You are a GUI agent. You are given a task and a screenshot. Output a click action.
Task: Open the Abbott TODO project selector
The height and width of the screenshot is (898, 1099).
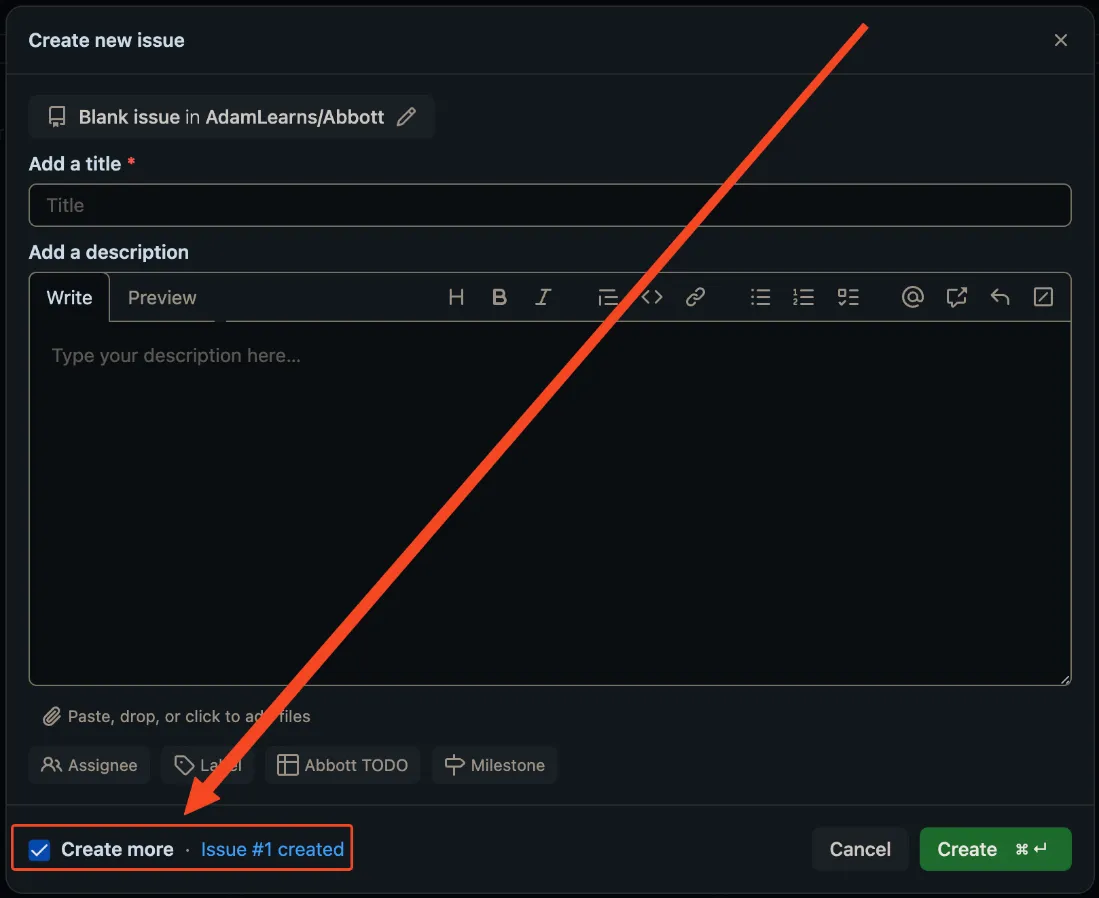coord(343,765)
